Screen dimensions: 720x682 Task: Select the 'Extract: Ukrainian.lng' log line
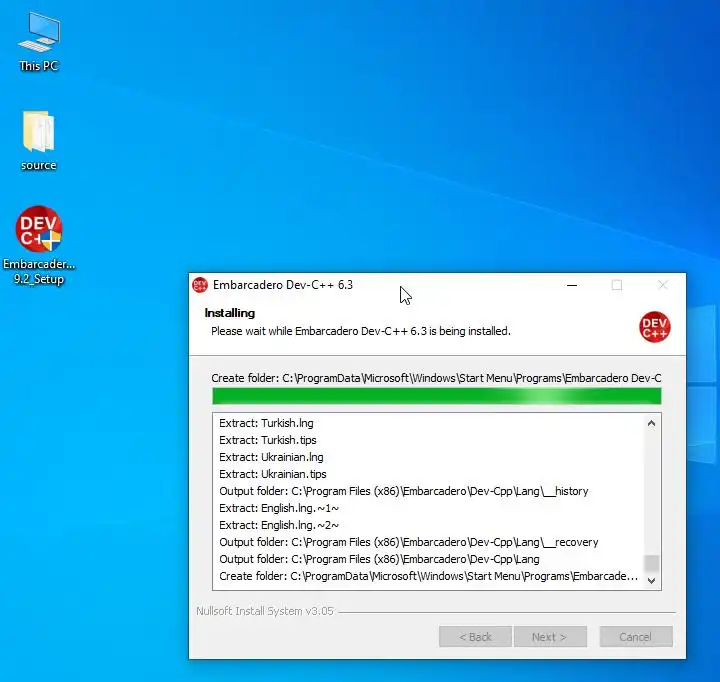coord(271,457)
